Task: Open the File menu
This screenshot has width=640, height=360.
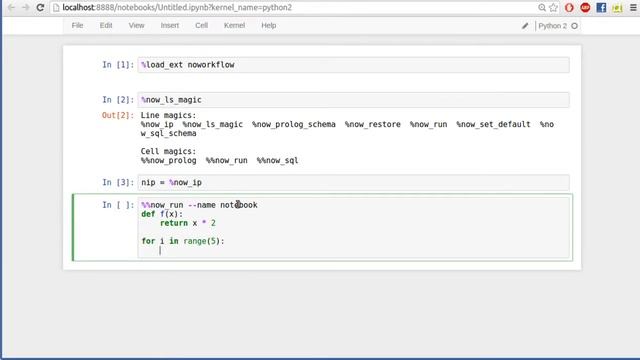Action: click(x=77, y=25)
